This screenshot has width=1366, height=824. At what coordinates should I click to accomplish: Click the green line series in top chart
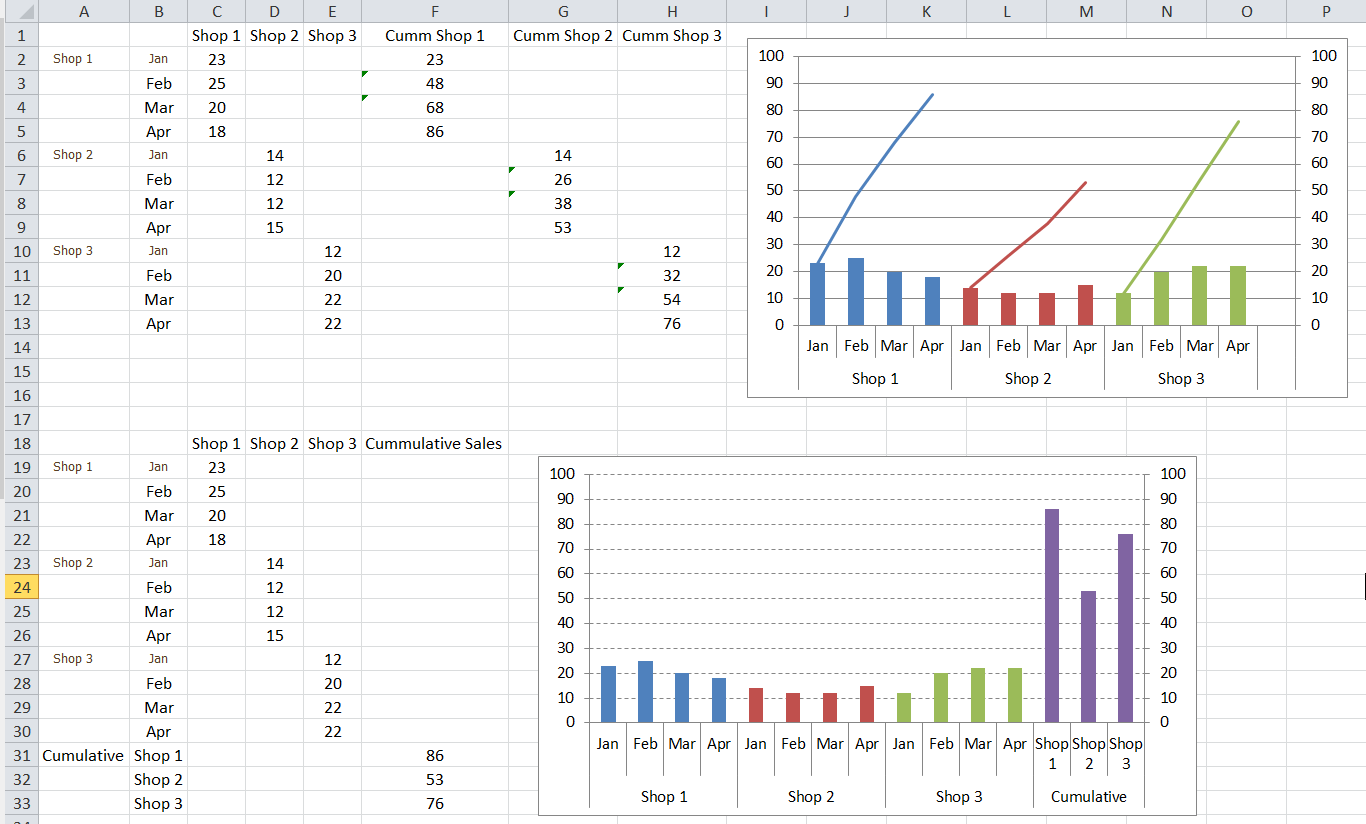pyautogui.click(x=1200, y=177)
